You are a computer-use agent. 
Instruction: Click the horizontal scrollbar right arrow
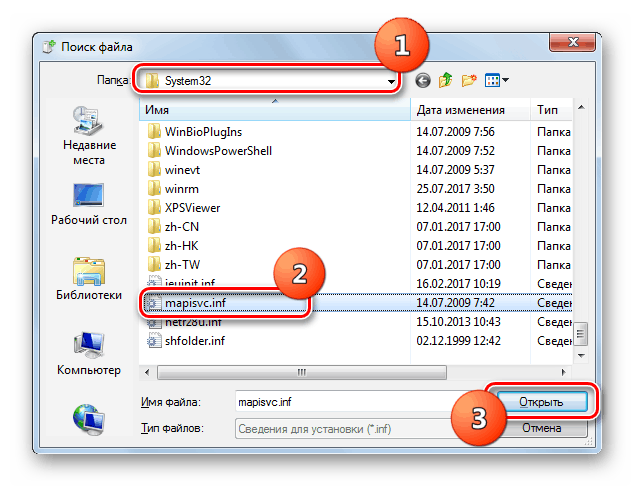[563, 372]
